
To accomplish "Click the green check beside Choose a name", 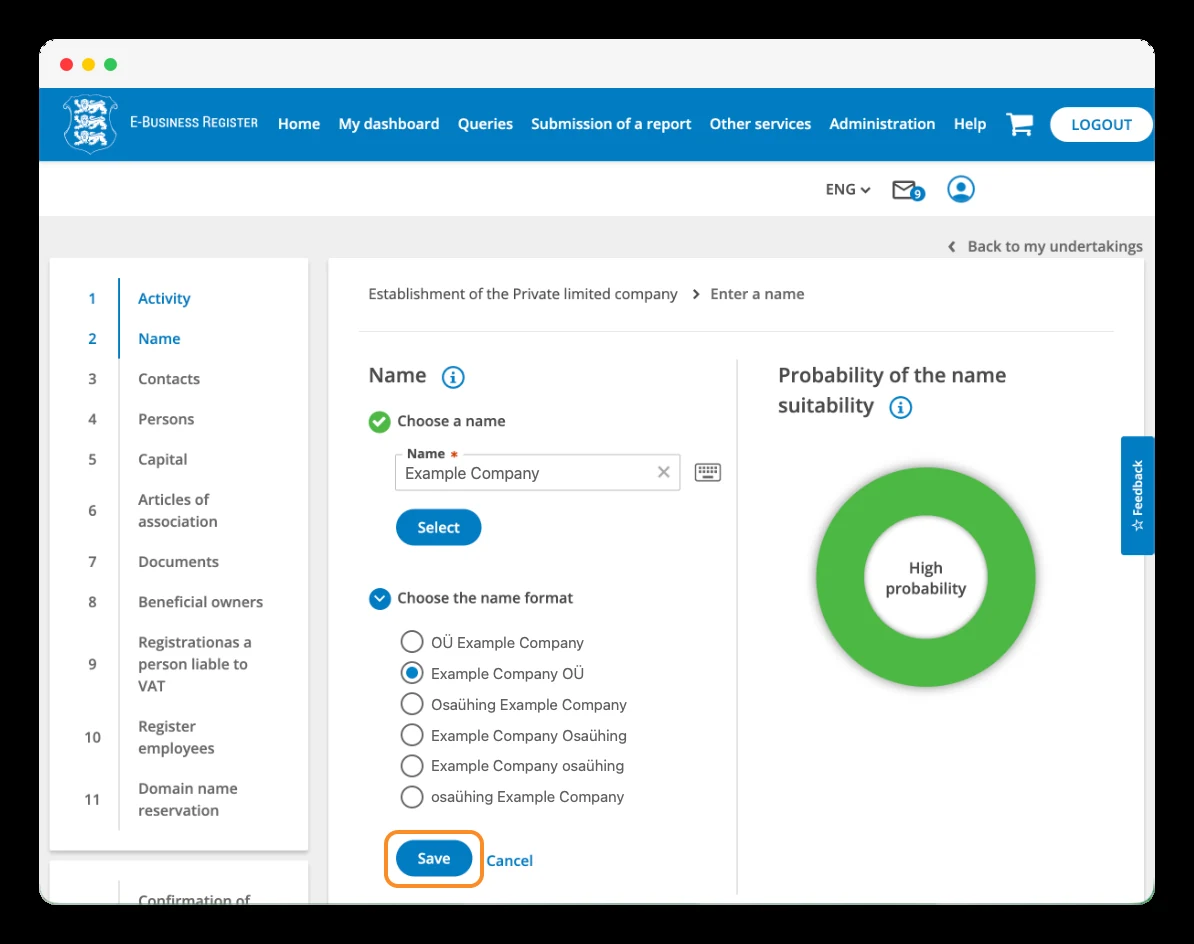I will click(x=379, y=422).
